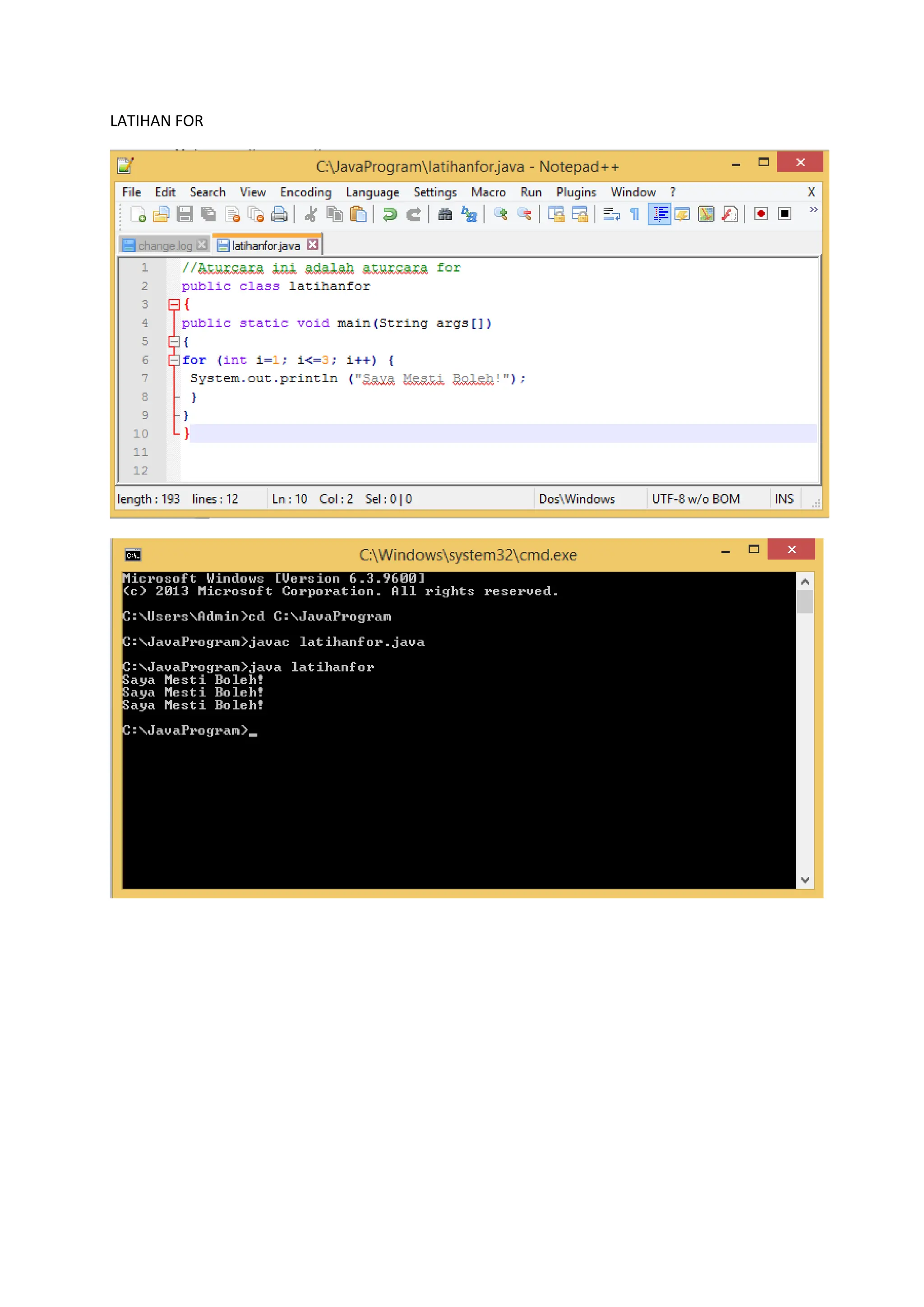This screenshot has height=1307, width=924.
Task: Open Find with binoculars icon
Action: point(445,214)
